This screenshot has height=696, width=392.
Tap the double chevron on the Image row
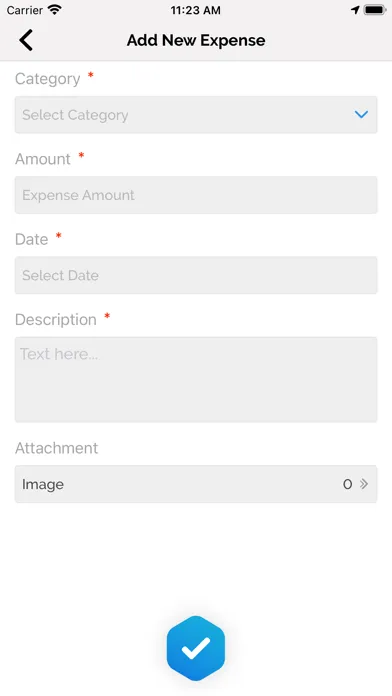click(x=364, y=484)
